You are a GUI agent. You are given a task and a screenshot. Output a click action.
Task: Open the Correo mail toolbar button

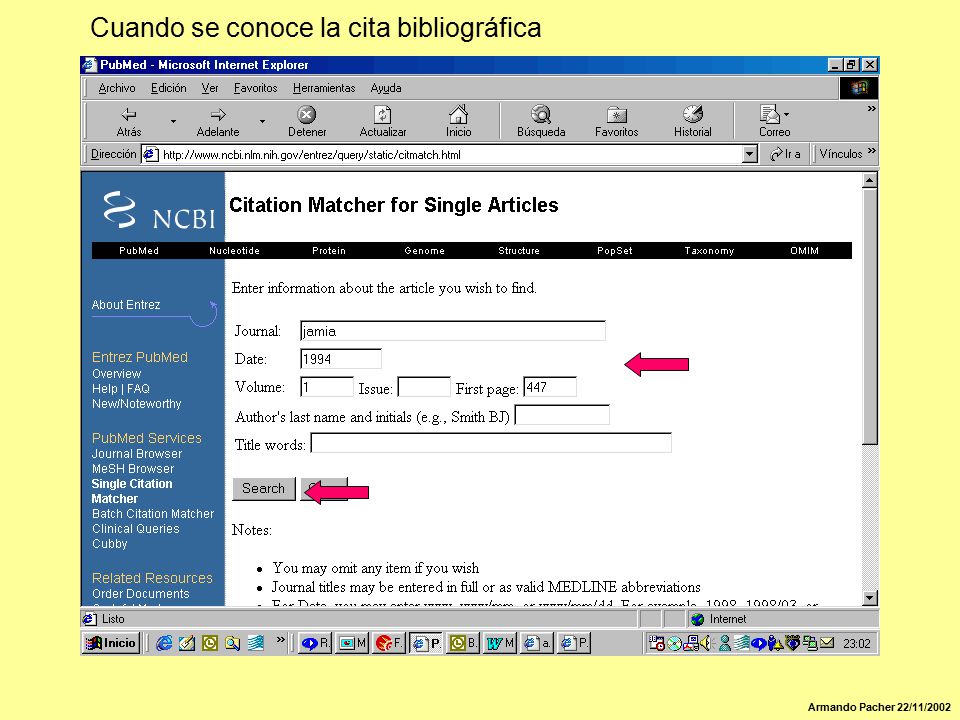774,121
